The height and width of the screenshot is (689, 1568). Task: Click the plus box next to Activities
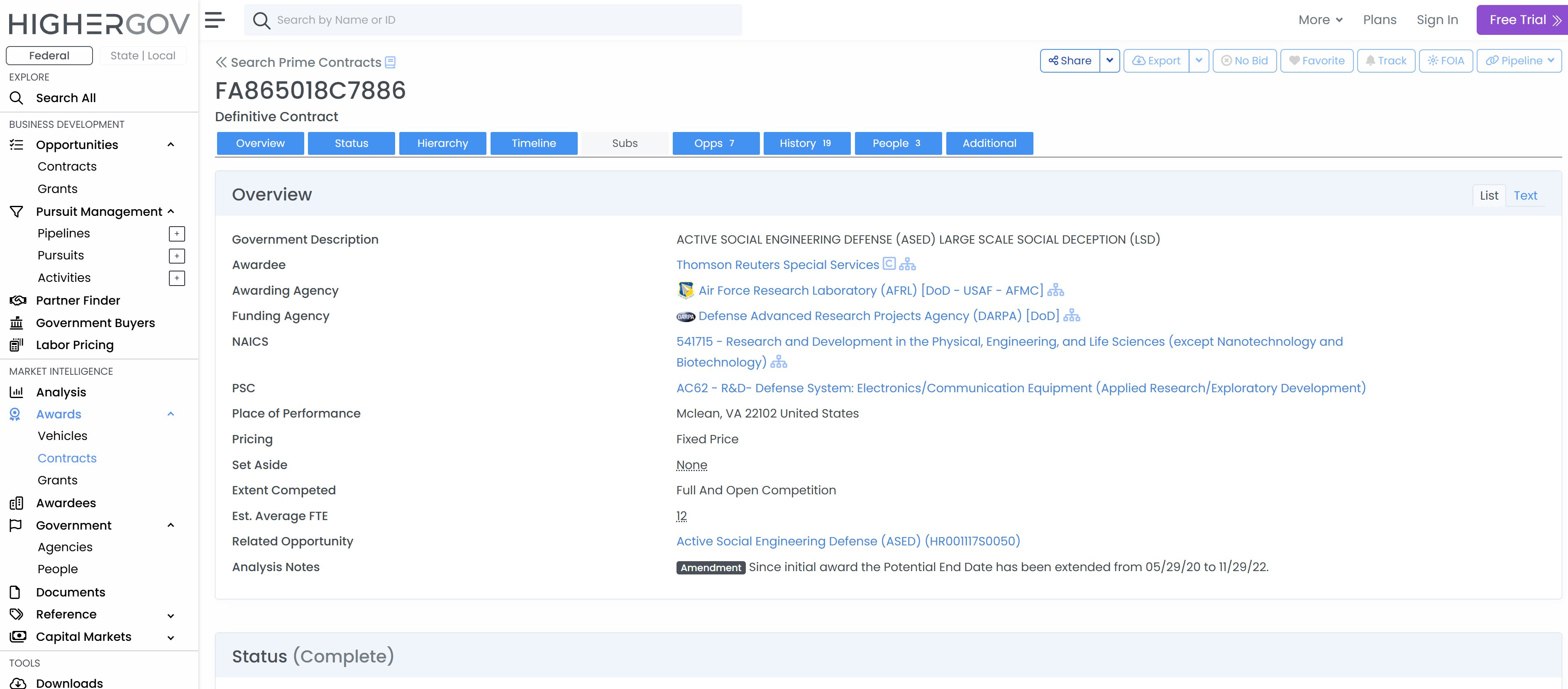click(x=176, y=278)
